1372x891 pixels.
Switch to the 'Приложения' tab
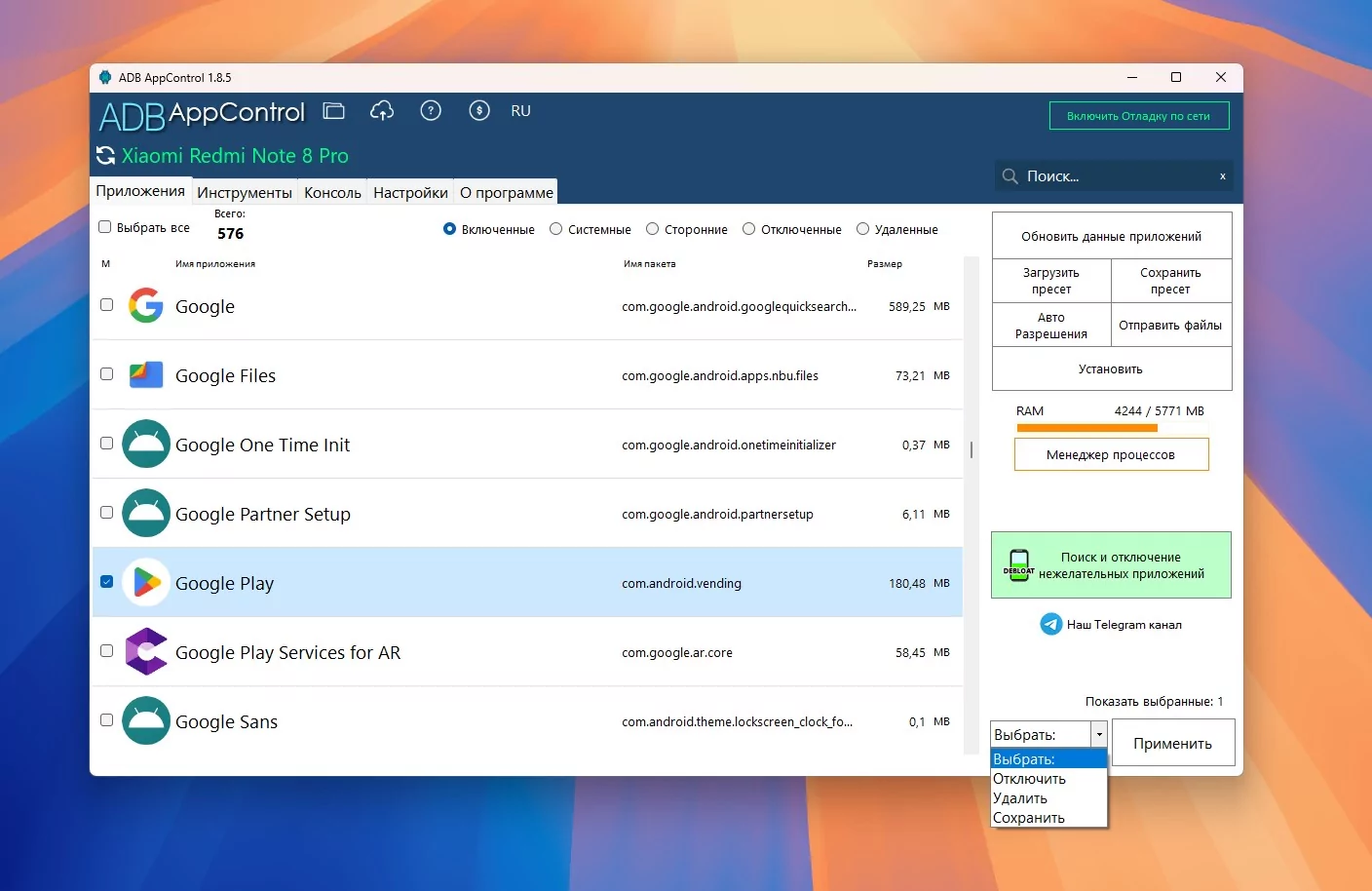pos(140,191)
